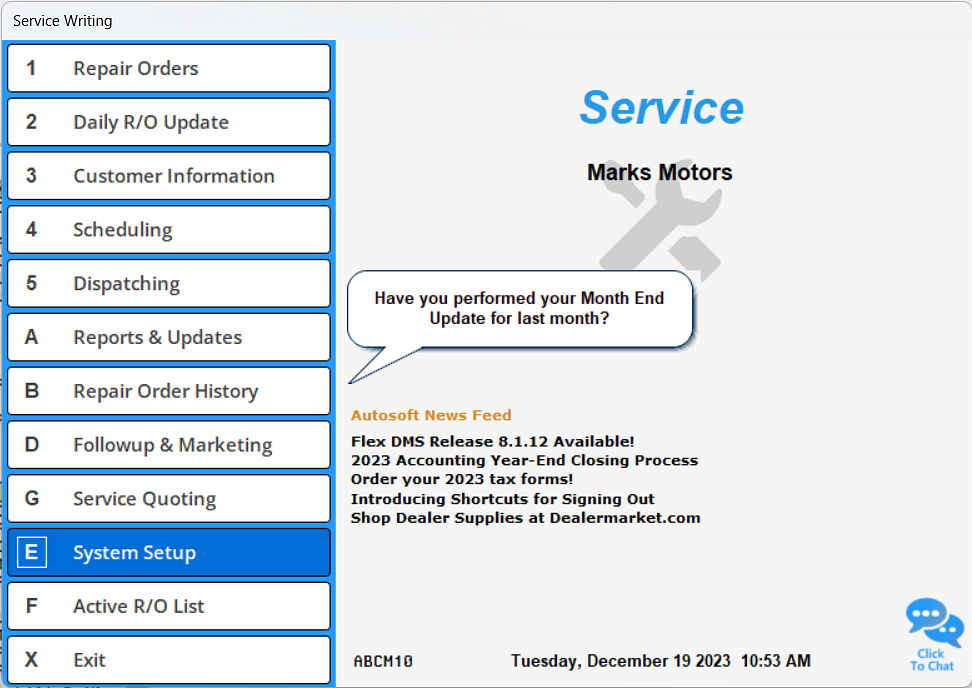Image resolution: width=972 pixels, height=688 pixels.
Task: Open Repair Order History
Action: coord(168,390)
